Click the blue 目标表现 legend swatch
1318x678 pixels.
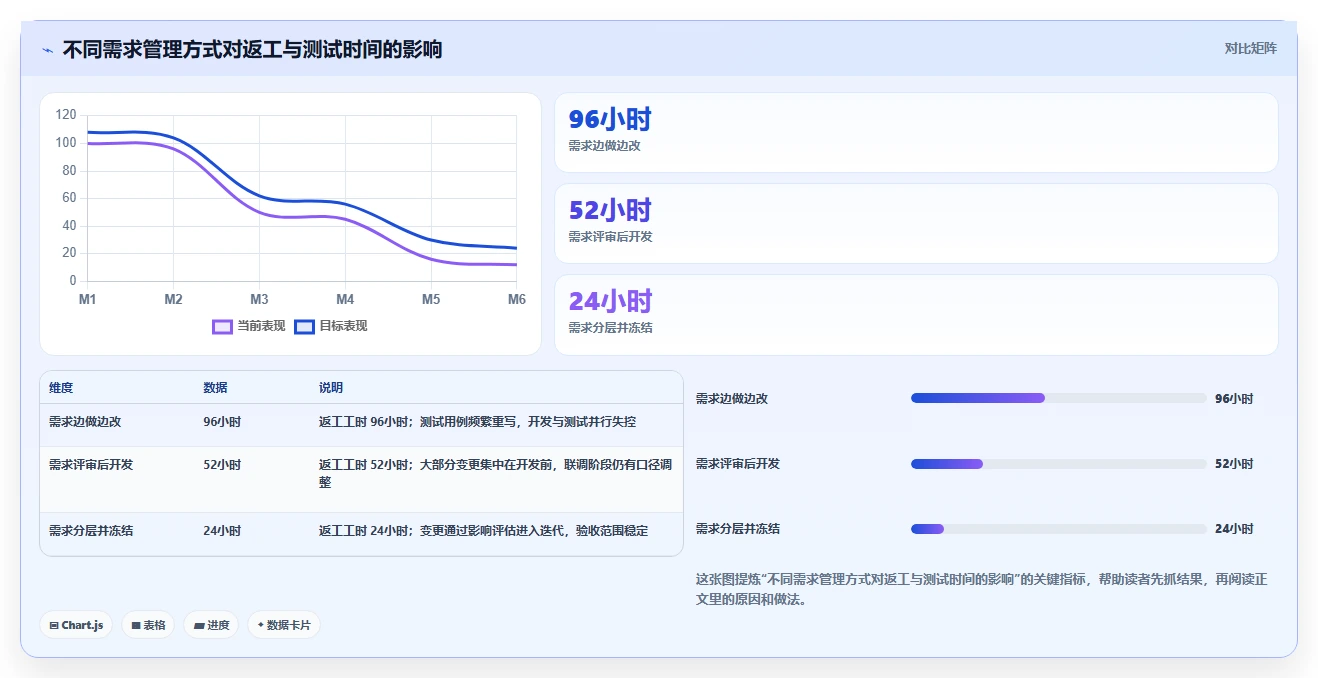304,326
